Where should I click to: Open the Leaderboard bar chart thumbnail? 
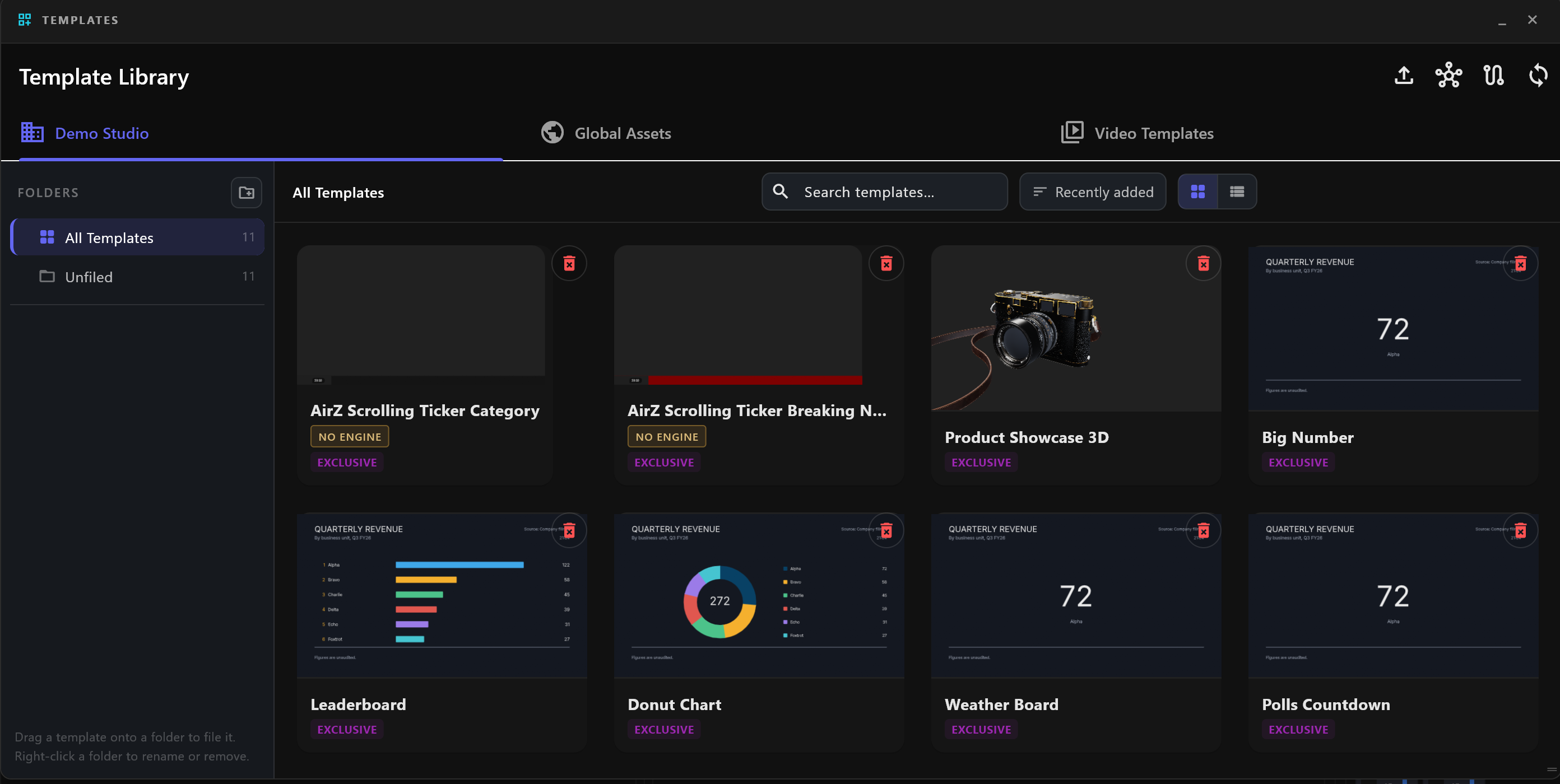pos(442,596)
